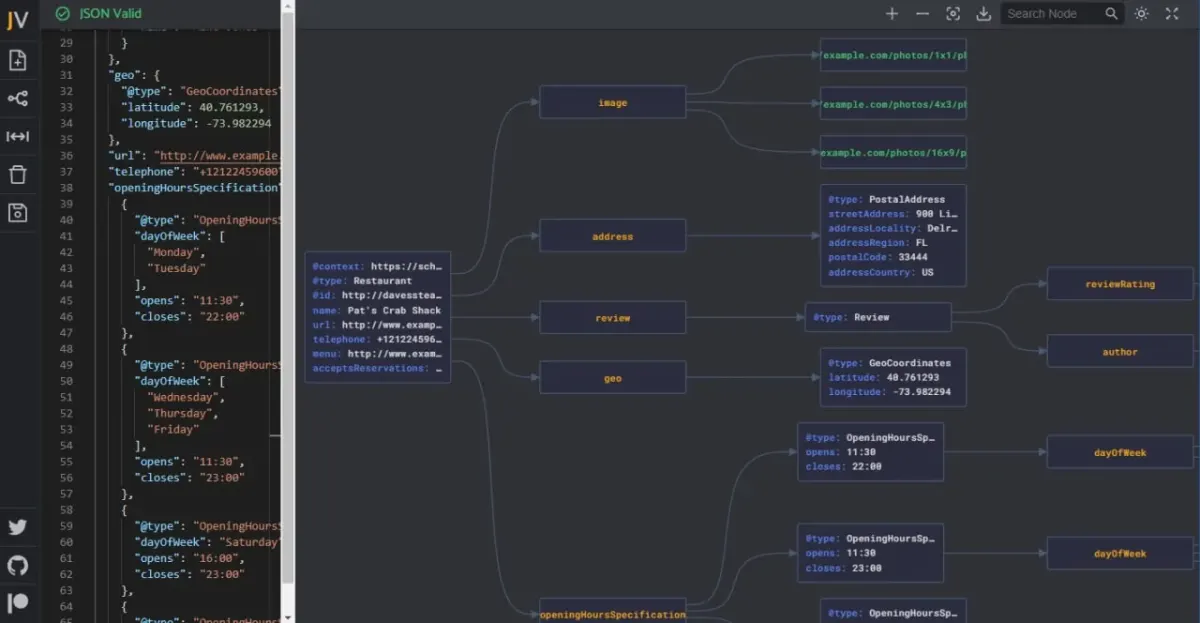Select the openingHoursSpecification node

(613, 614)
